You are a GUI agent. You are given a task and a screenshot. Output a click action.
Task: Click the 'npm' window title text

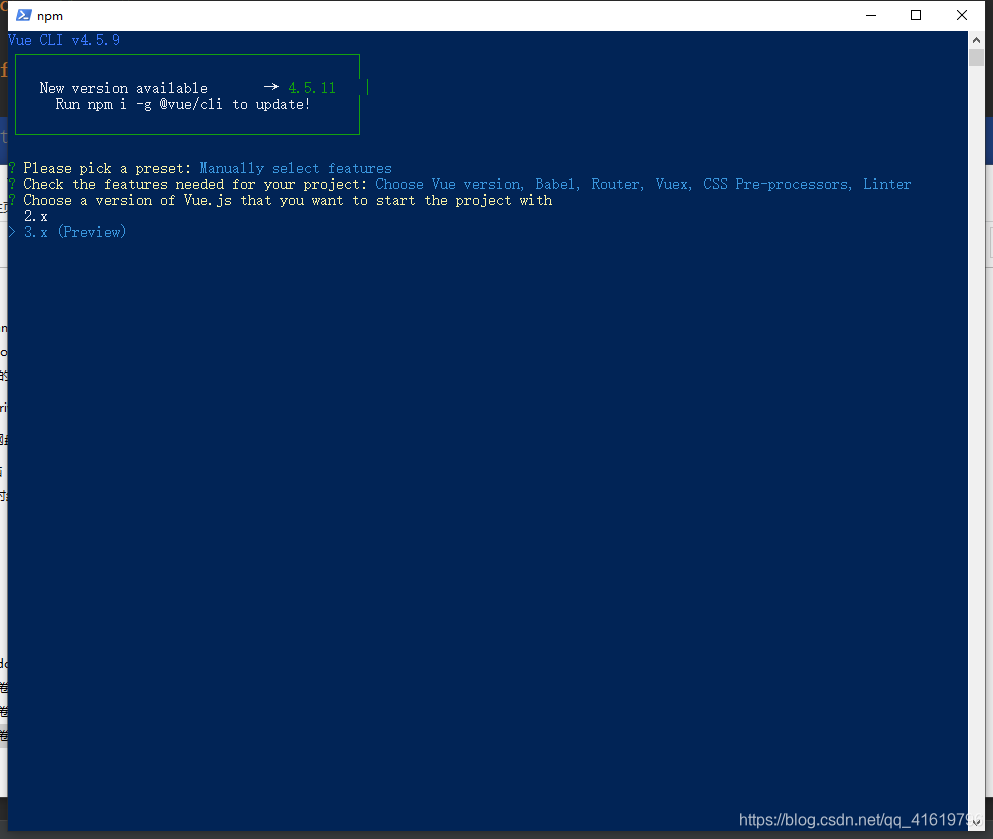(50, 16)
